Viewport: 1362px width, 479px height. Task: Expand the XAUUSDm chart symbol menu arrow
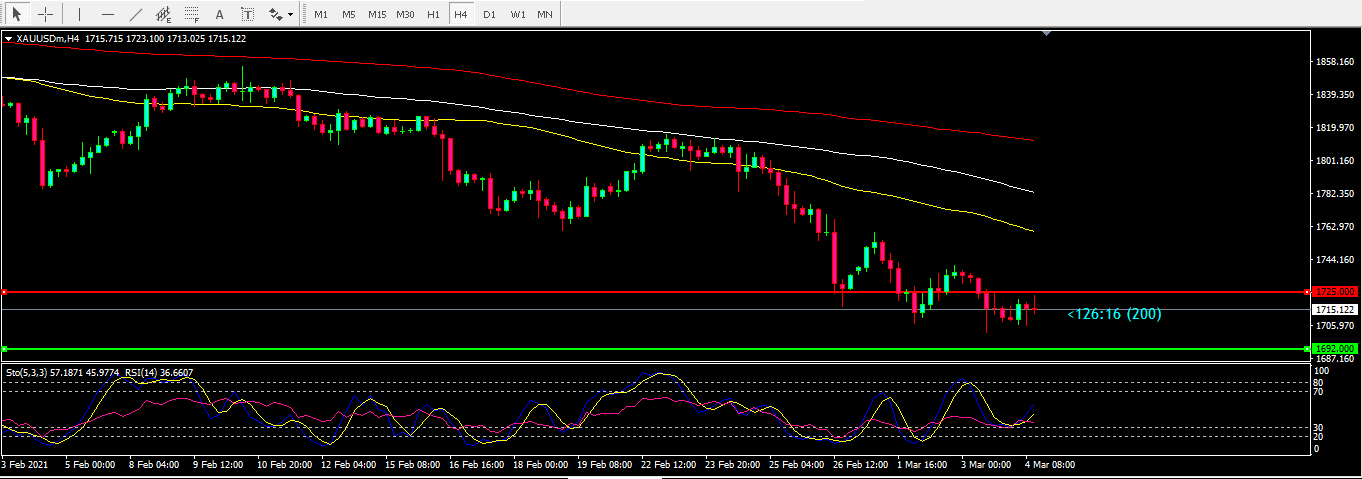9,39
